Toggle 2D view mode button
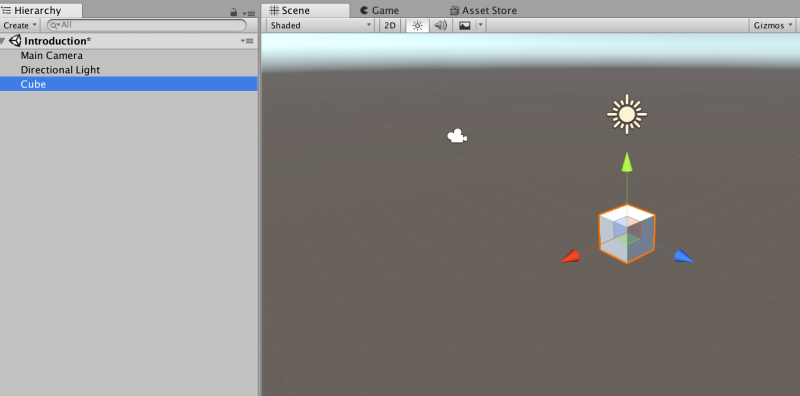The width and height of the screenshot is (800, 396). coord(390,26)
